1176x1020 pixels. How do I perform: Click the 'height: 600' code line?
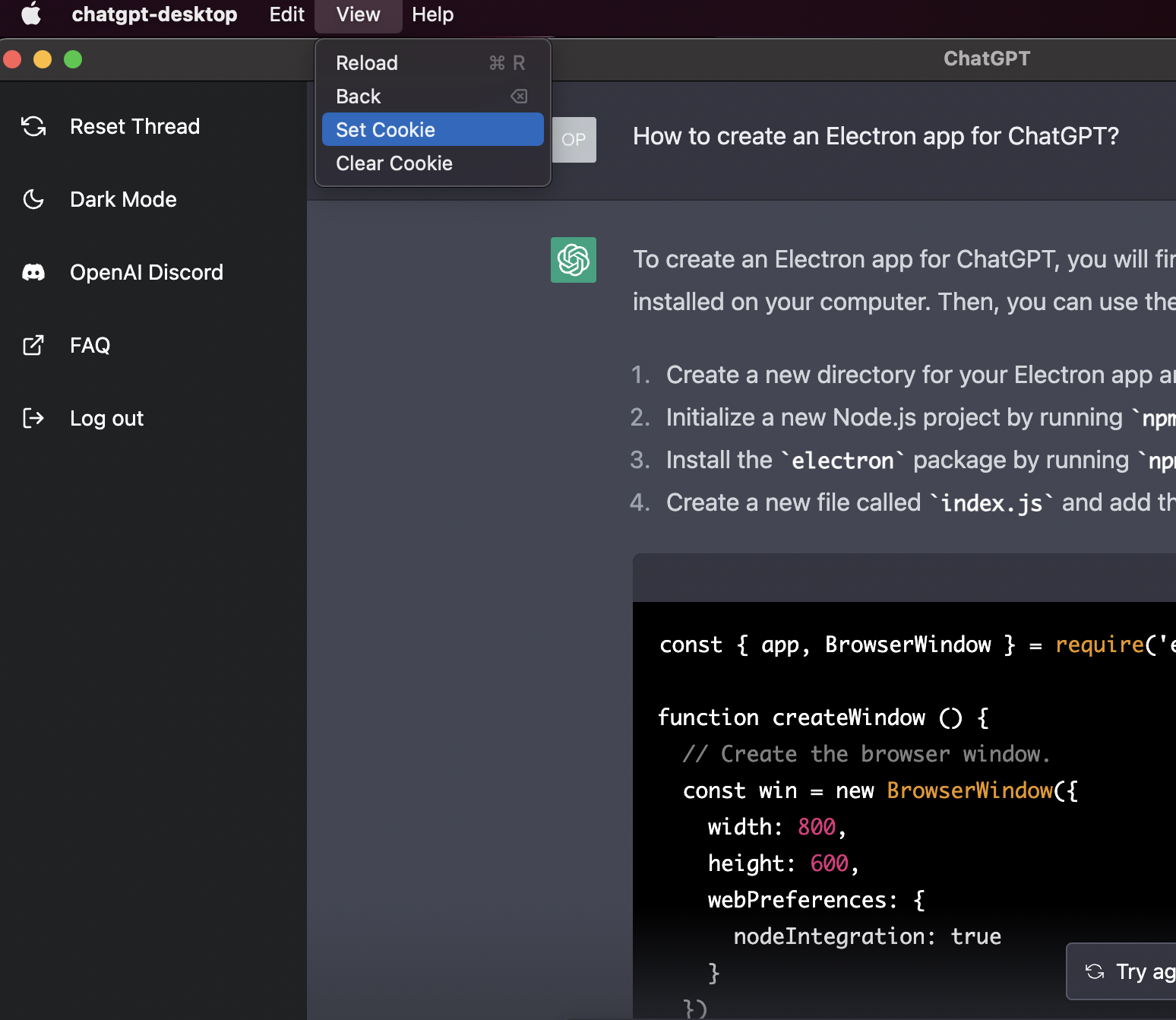[783, 863]
